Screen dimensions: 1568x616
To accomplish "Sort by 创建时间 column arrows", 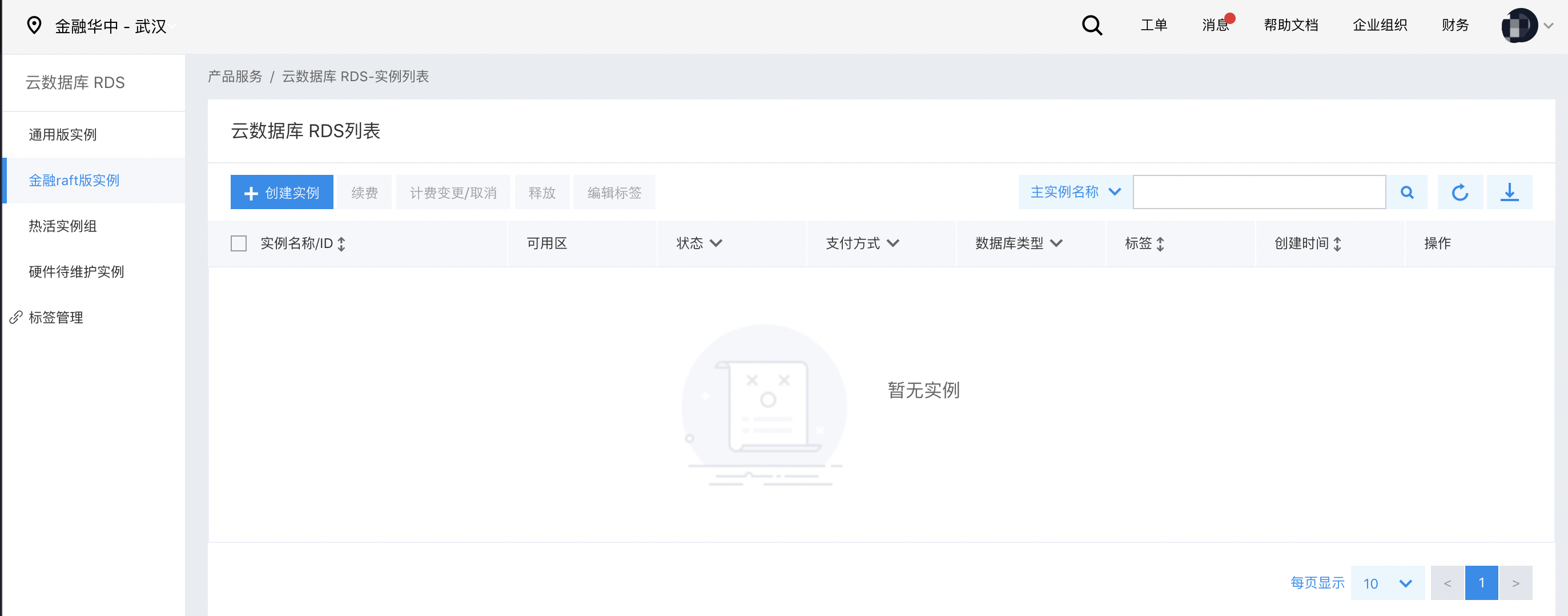I will click(x=1337, y=244).
